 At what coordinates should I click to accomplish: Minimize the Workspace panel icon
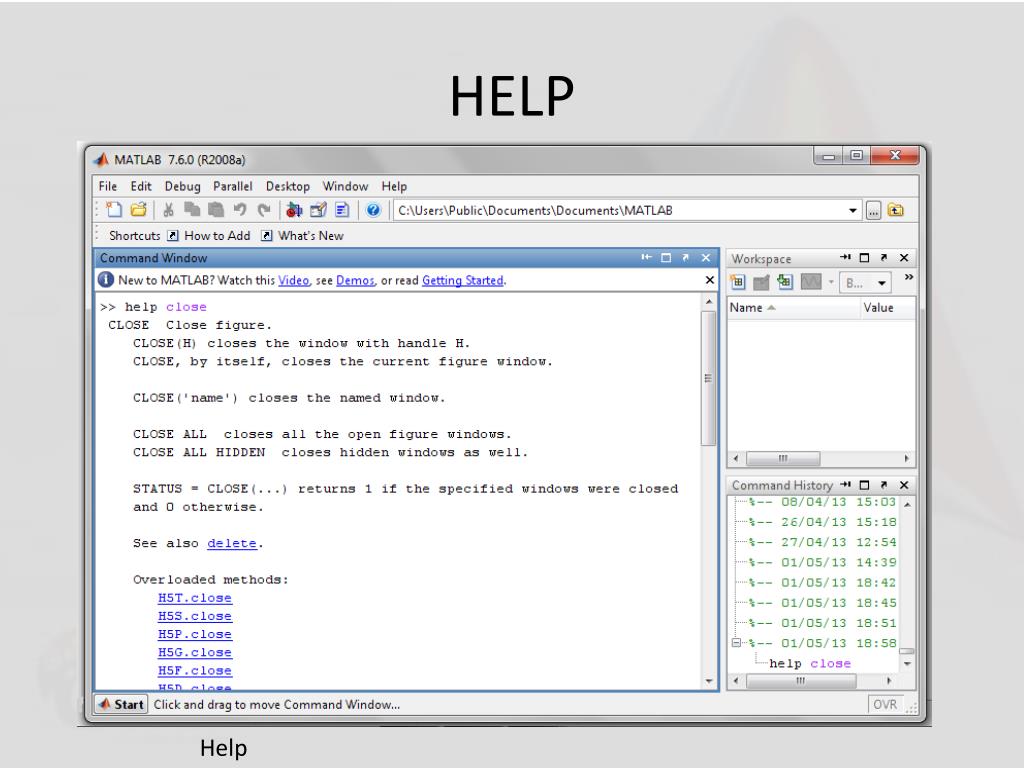[845, 258]
